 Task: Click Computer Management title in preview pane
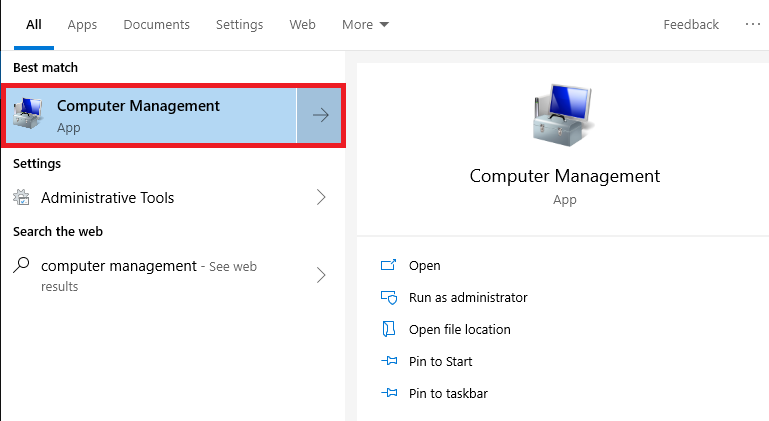tap(564, 176)
